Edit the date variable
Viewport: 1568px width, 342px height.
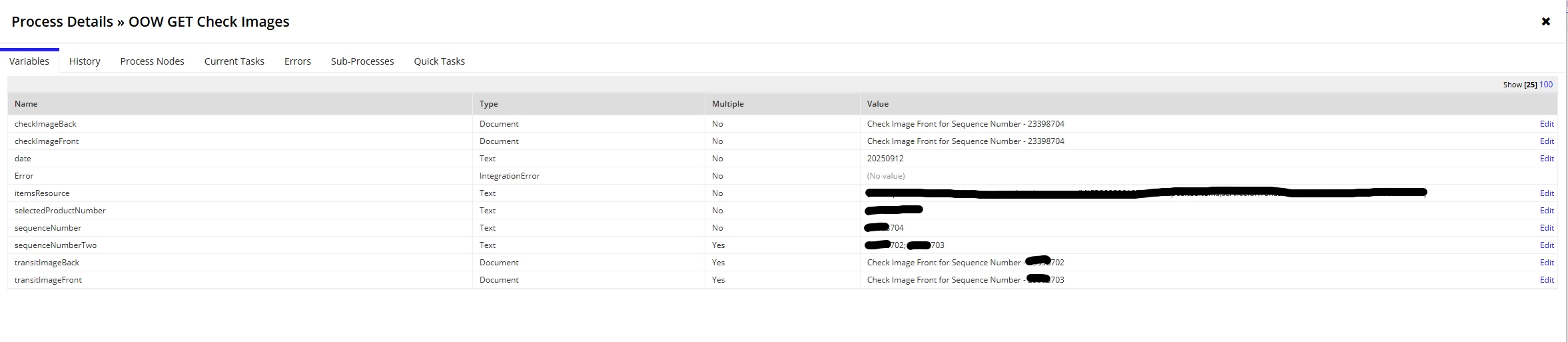(1547, 159)
